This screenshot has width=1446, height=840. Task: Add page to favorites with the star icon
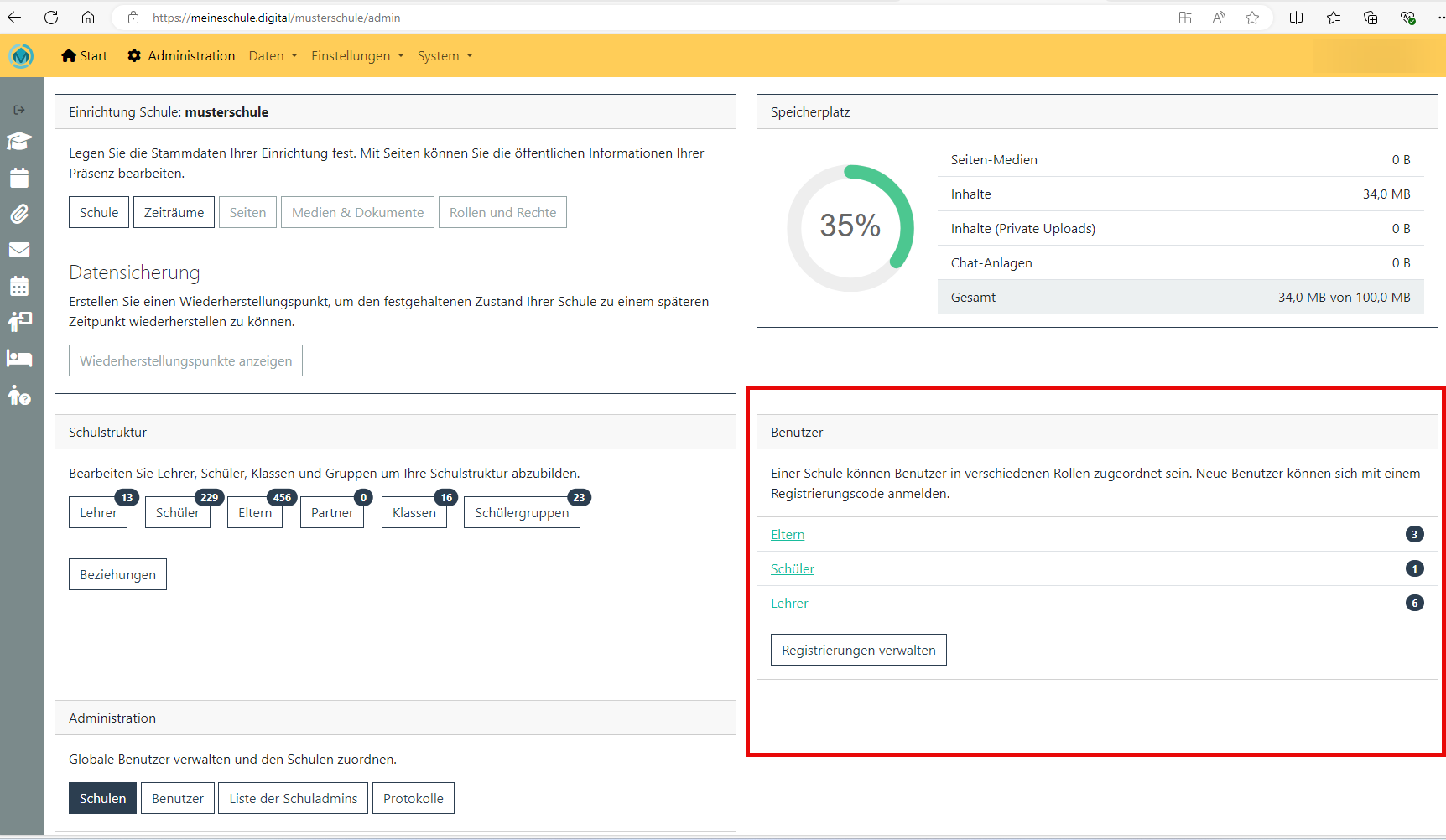coord(1252,18)
